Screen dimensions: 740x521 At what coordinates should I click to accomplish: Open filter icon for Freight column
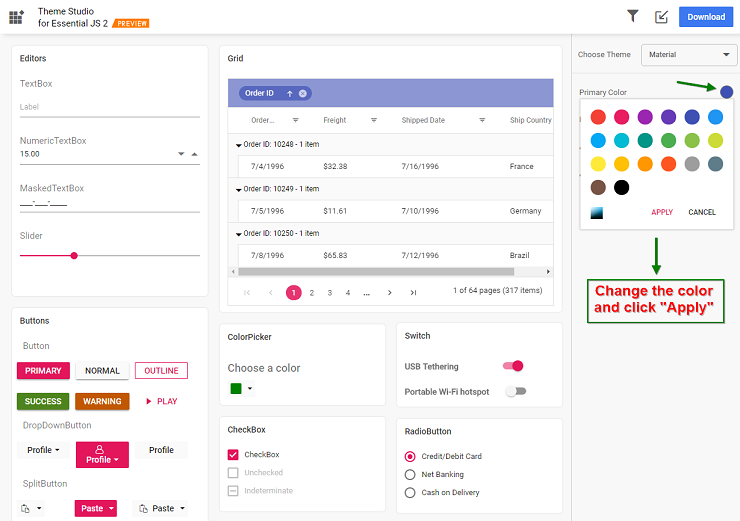pos(374,120)
